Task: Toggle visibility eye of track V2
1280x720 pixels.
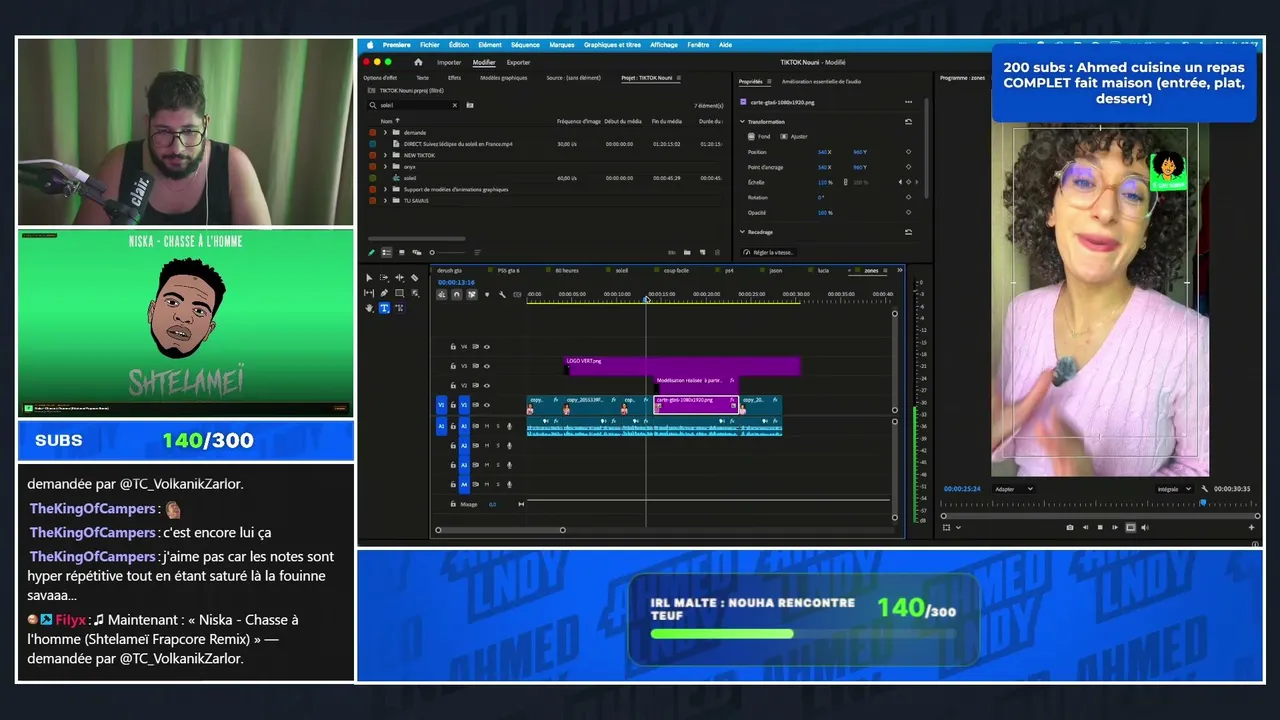Action: coord(487,386)
